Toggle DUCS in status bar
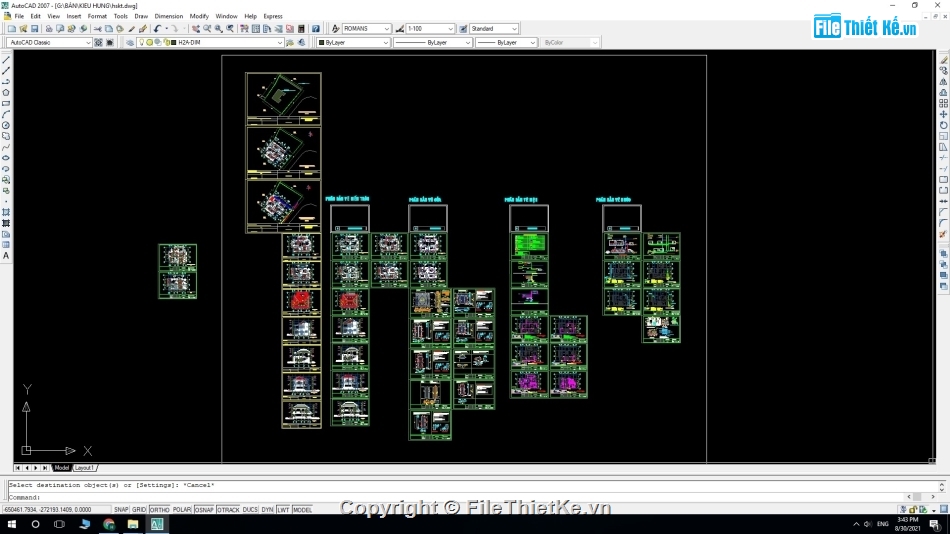This screenshot has height=534, width=950. point(250,510)
